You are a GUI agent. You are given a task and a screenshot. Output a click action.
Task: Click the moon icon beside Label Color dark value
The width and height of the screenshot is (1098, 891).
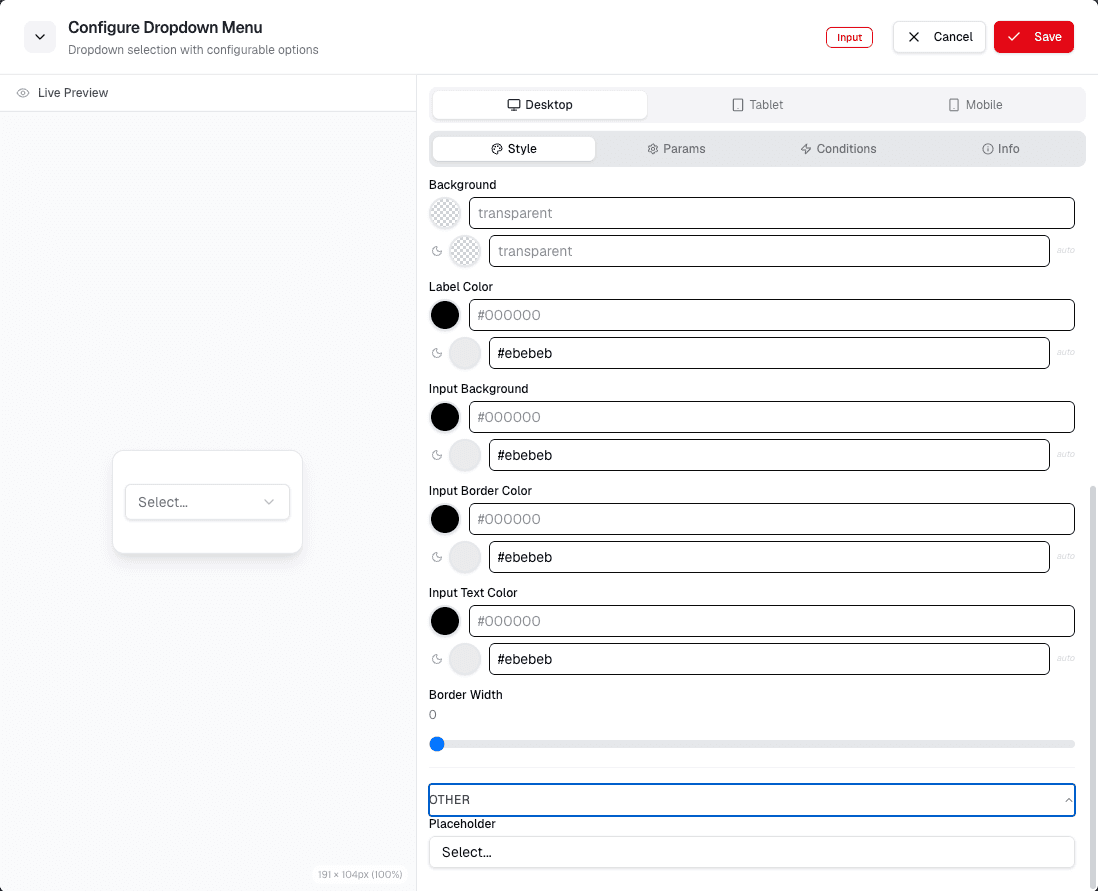pos(437,353)
